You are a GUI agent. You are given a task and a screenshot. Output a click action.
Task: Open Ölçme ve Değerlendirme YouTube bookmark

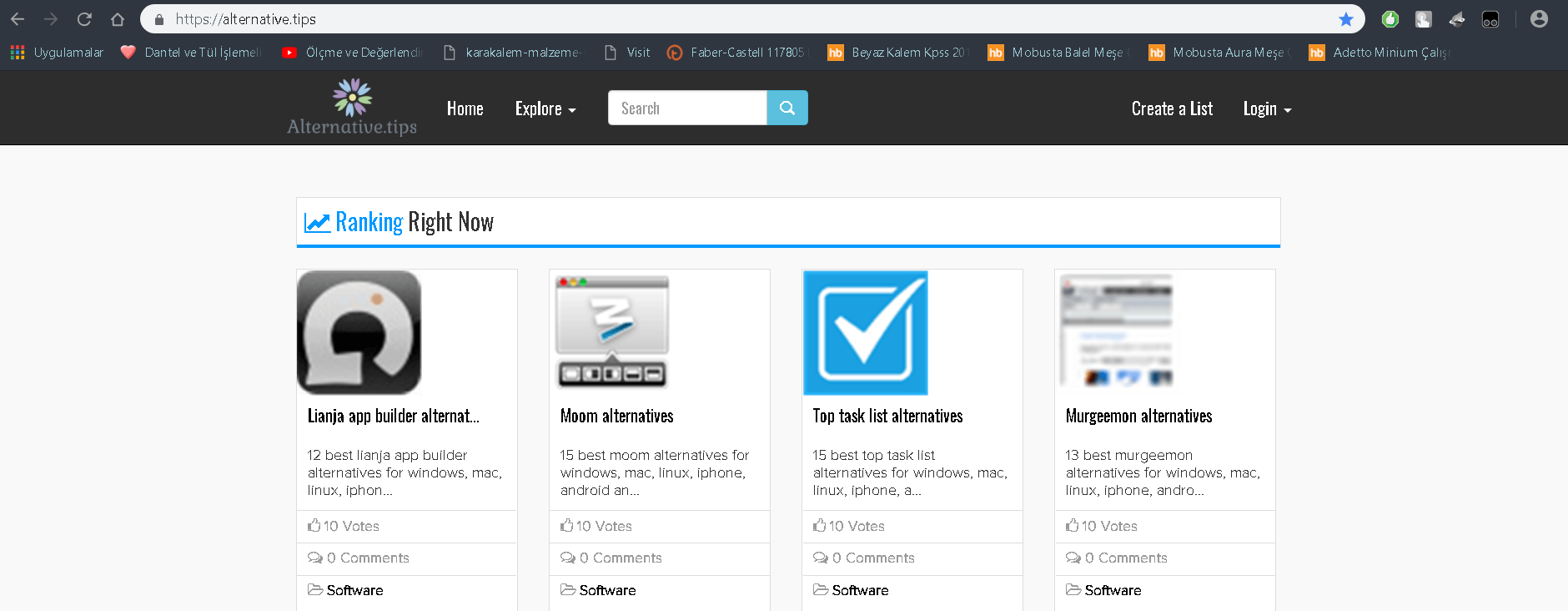[352, 53]
